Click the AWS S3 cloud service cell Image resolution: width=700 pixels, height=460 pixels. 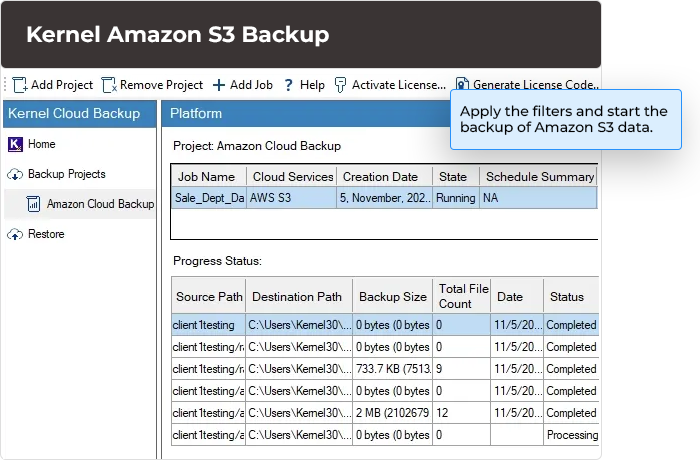pos(292,198)
